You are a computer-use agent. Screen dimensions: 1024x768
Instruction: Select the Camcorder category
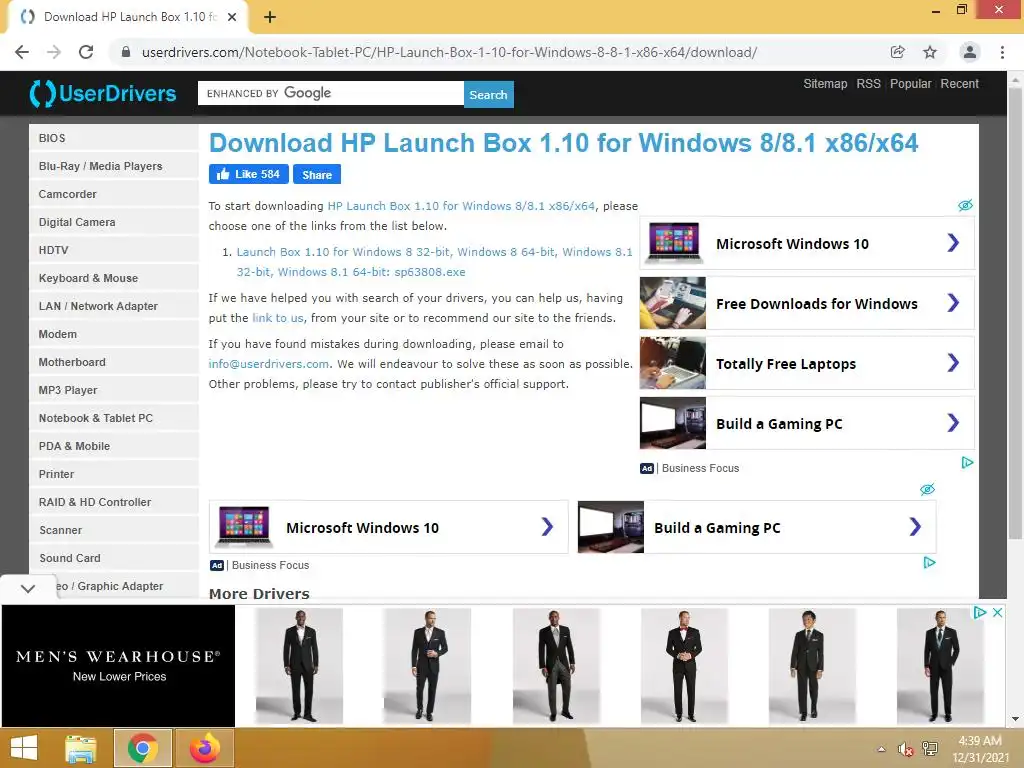pos(114,194)
